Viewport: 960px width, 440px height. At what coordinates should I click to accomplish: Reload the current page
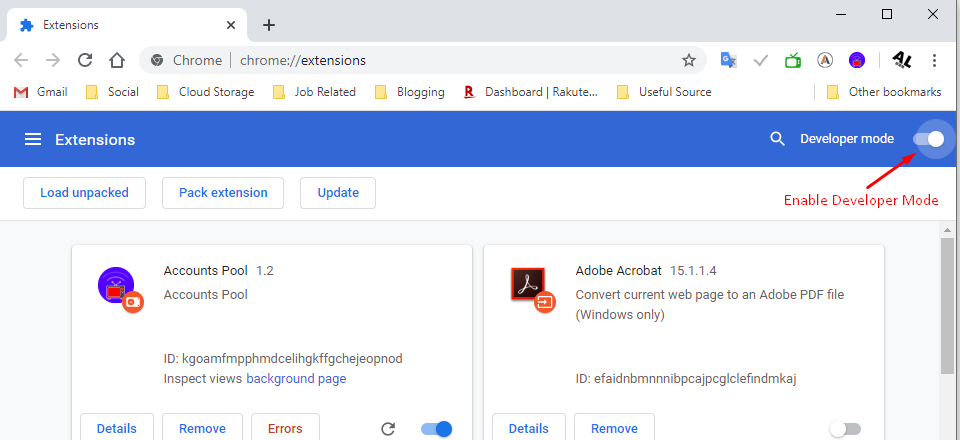85,60
